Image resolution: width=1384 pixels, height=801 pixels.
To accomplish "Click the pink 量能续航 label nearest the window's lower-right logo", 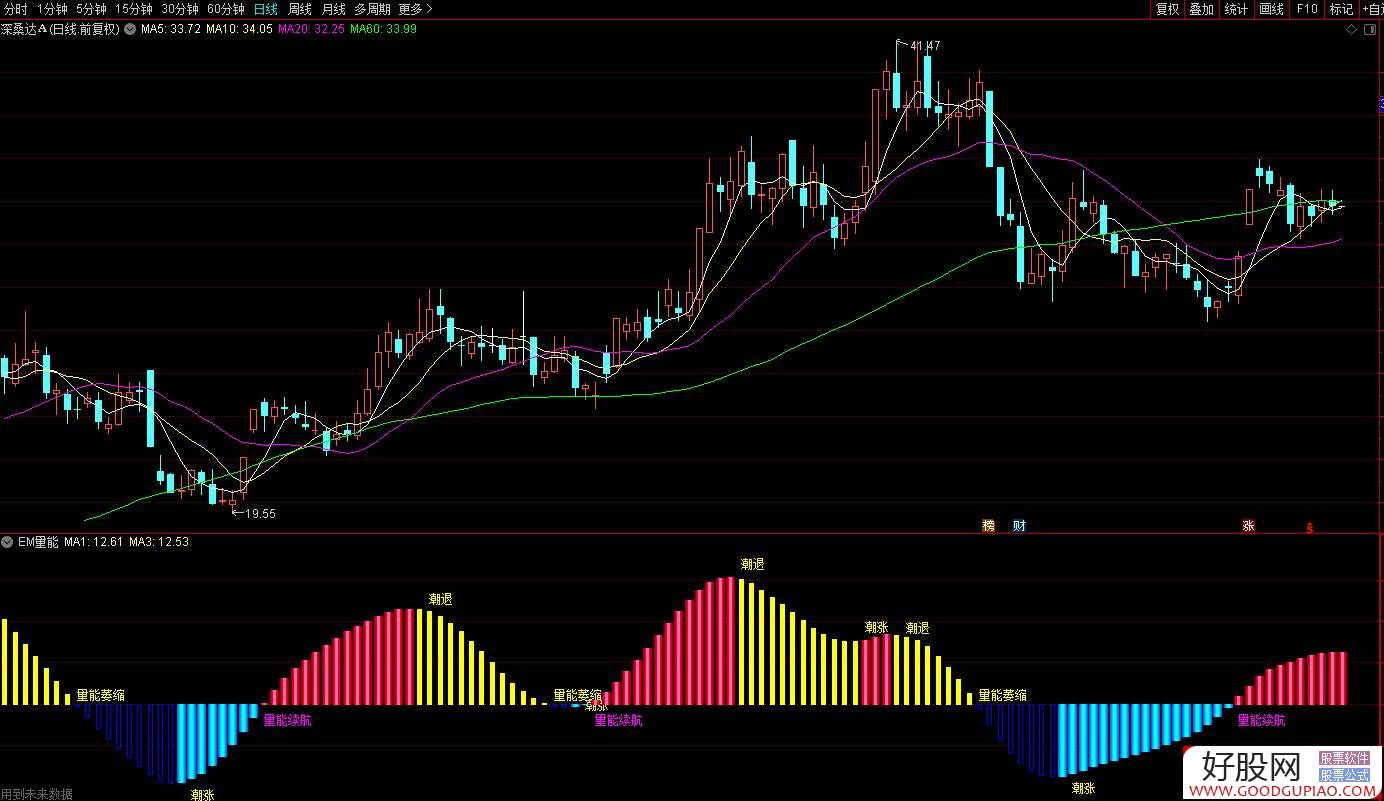I will pyautogui.click(x=1262, y=720).
